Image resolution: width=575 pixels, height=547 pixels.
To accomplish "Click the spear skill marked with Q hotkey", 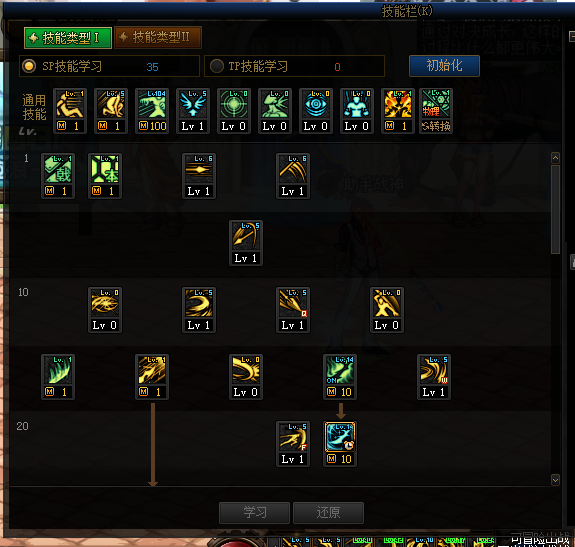I will click(293, 303).
